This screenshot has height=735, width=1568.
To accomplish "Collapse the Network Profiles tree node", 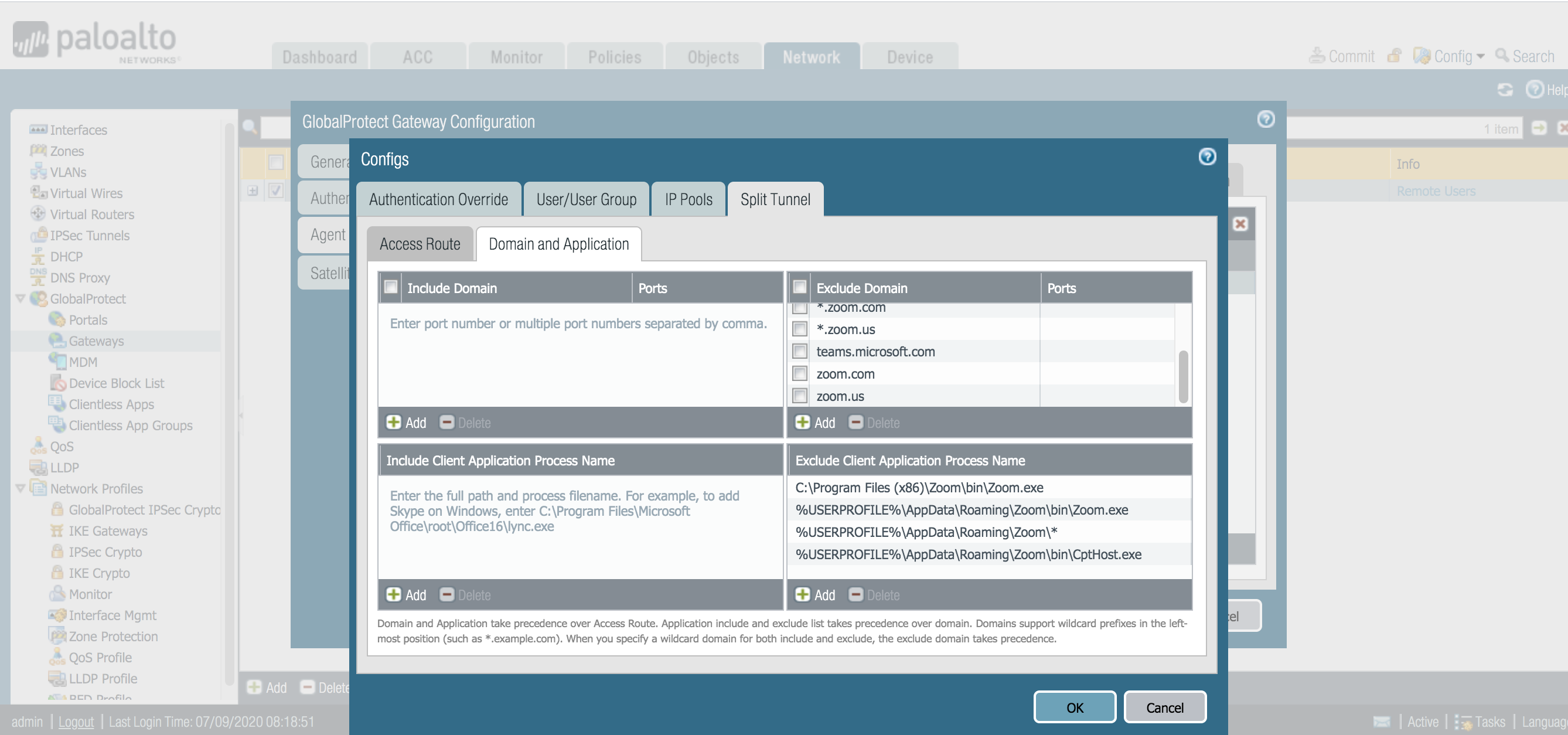I will coord(20,488).
